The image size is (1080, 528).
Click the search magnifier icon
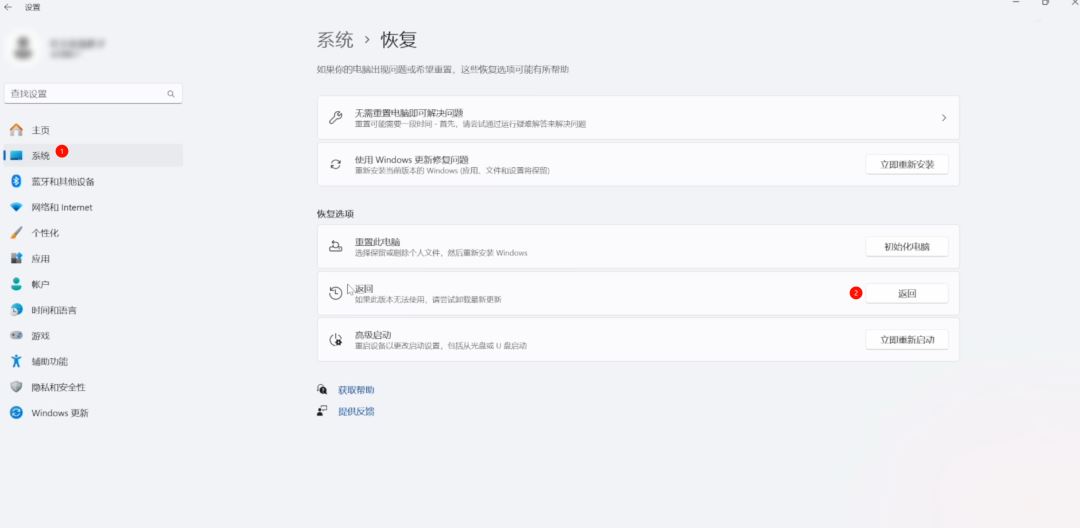(171, 94)
